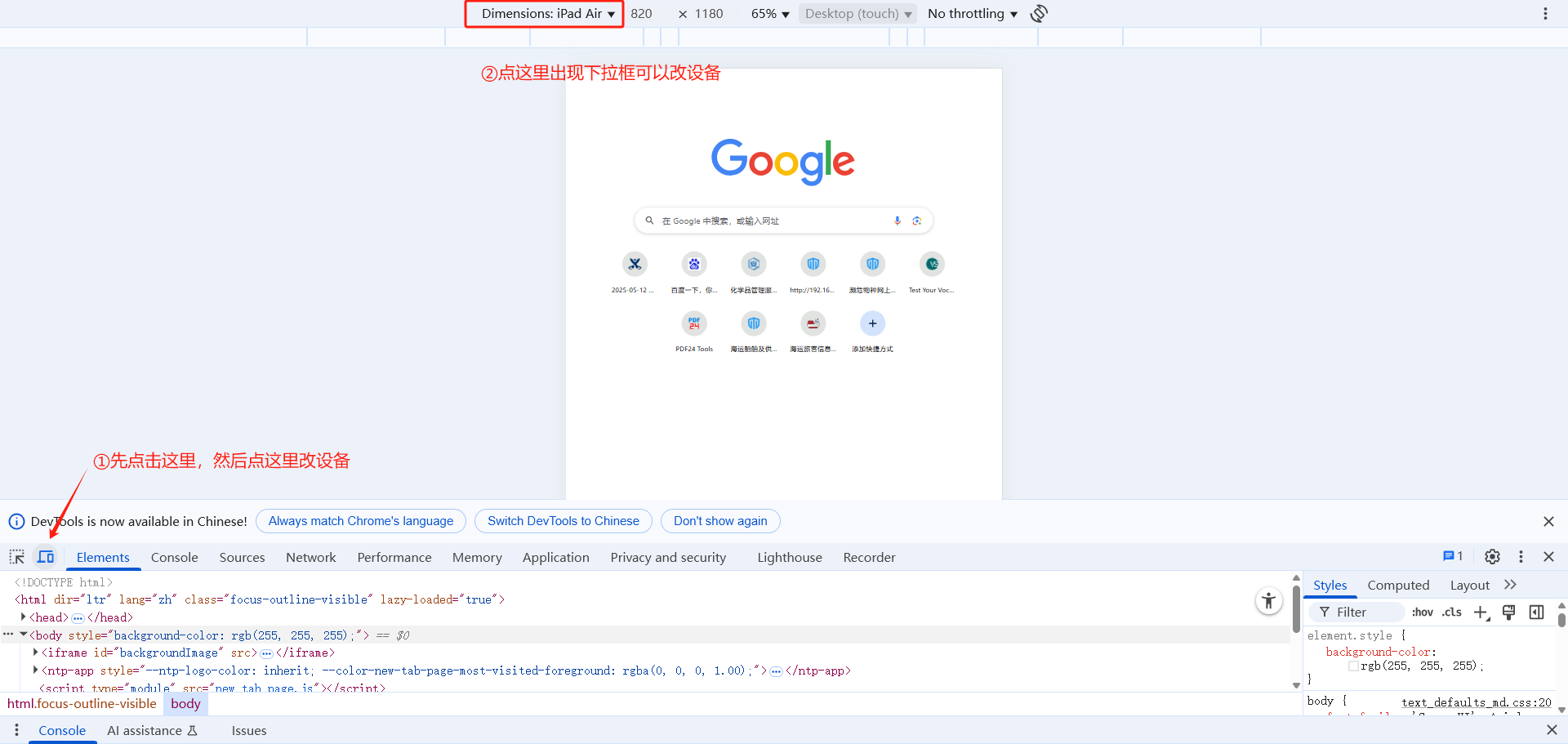Click the inspect element picker icon

point(17,557)
